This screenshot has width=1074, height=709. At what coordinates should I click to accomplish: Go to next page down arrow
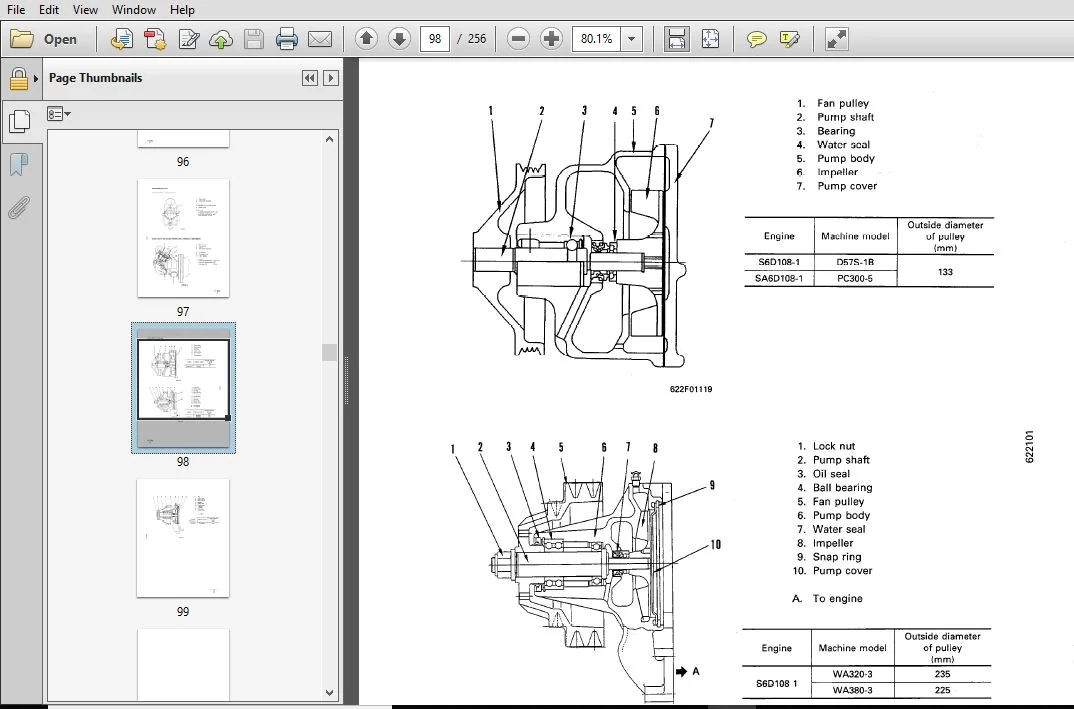click(399, 38)
